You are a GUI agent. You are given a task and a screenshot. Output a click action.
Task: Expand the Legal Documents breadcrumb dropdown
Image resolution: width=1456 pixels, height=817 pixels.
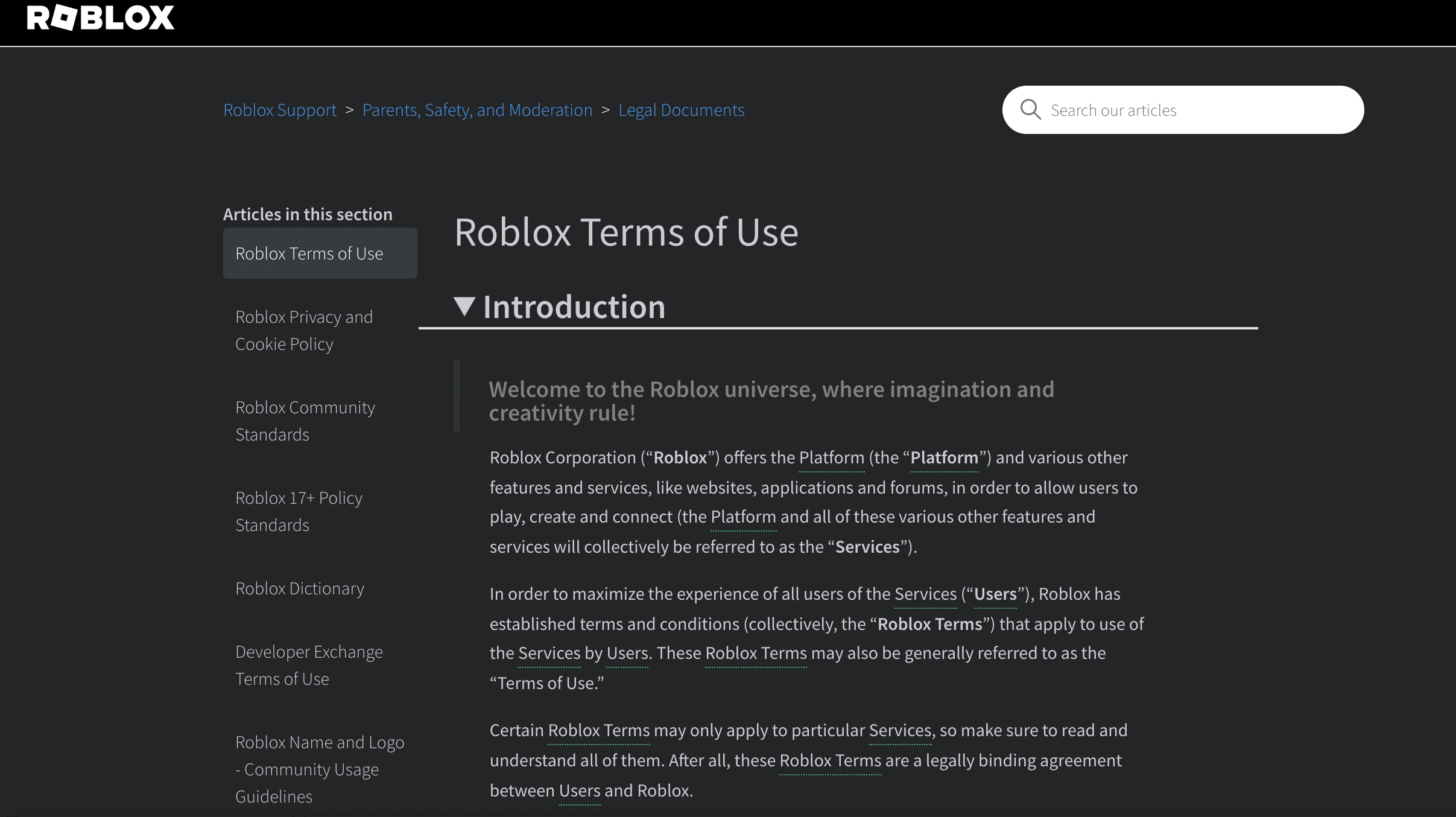click(681, 109)
